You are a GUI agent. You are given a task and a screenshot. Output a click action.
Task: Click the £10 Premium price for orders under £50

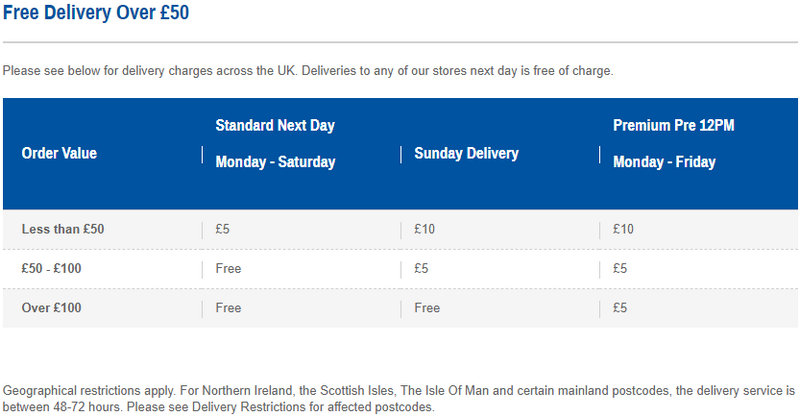[623, 229]
